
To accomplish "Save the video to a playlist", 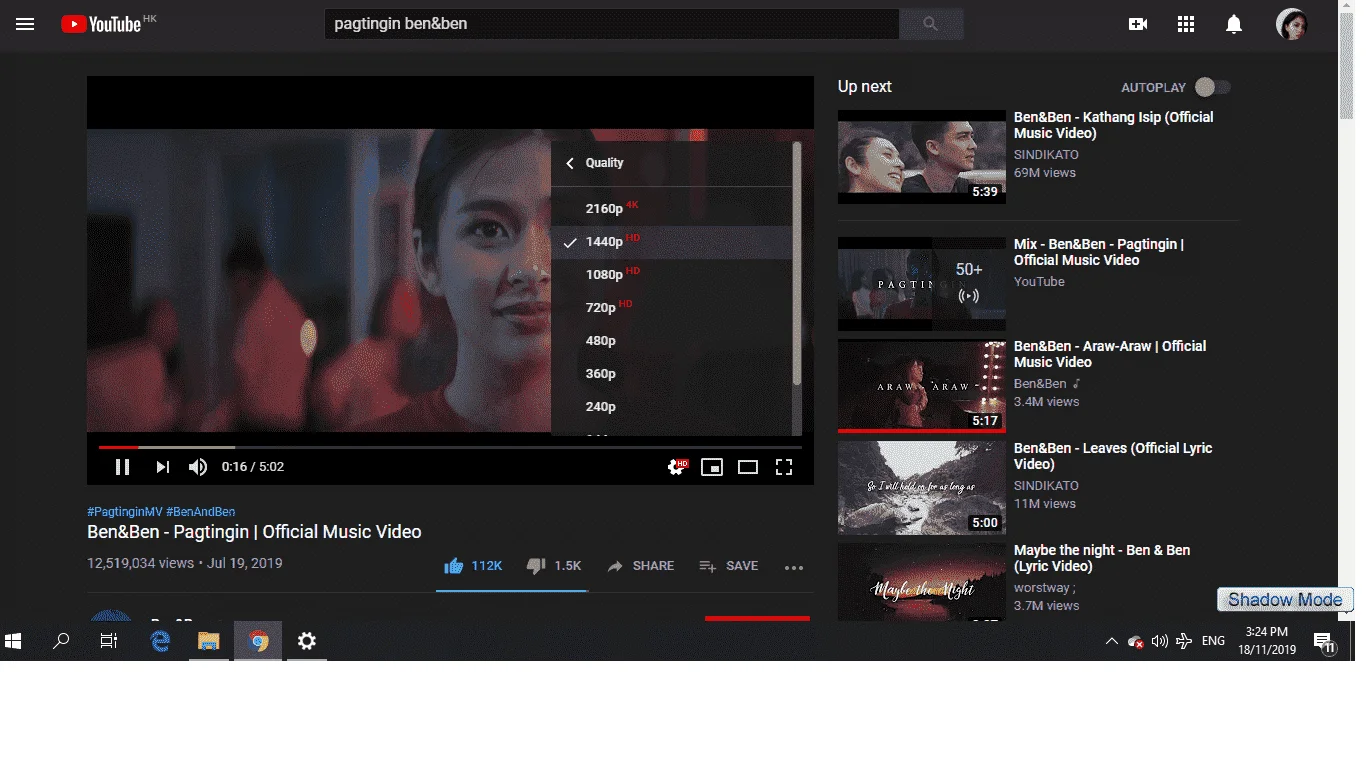I will (729, 566).
